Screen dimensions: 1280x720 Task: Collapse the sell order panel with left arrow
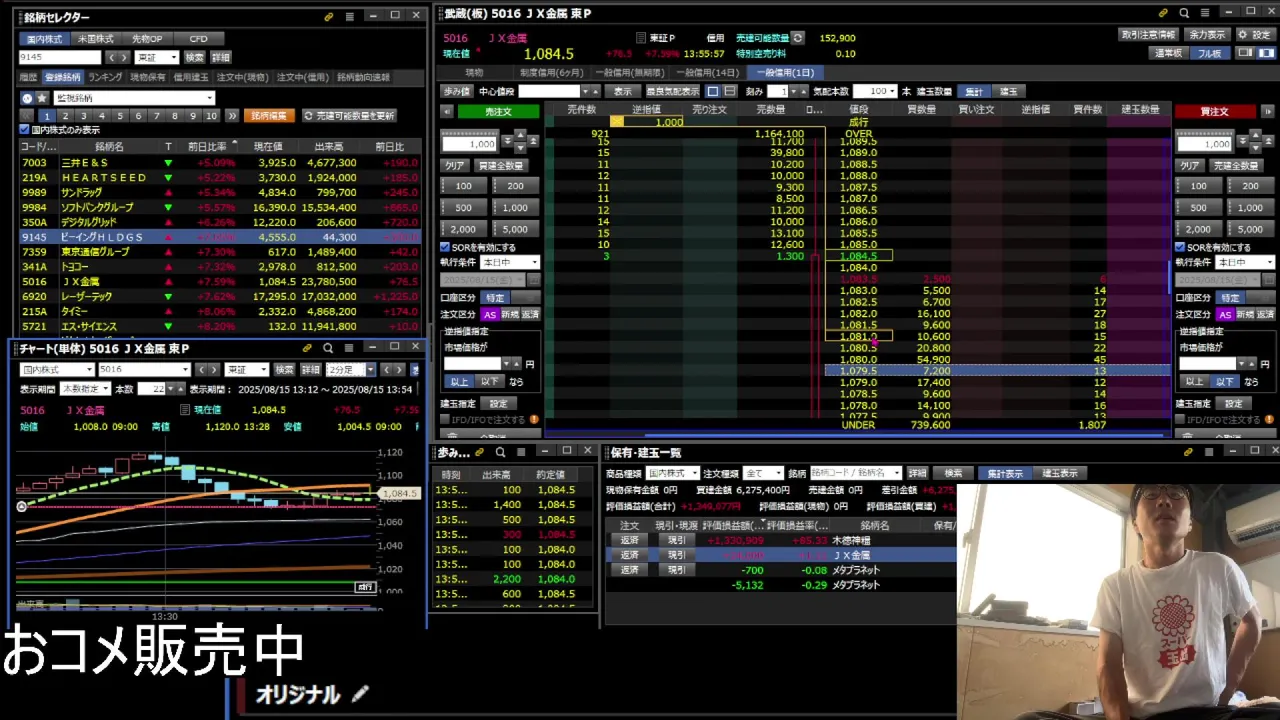coord(446,111)
